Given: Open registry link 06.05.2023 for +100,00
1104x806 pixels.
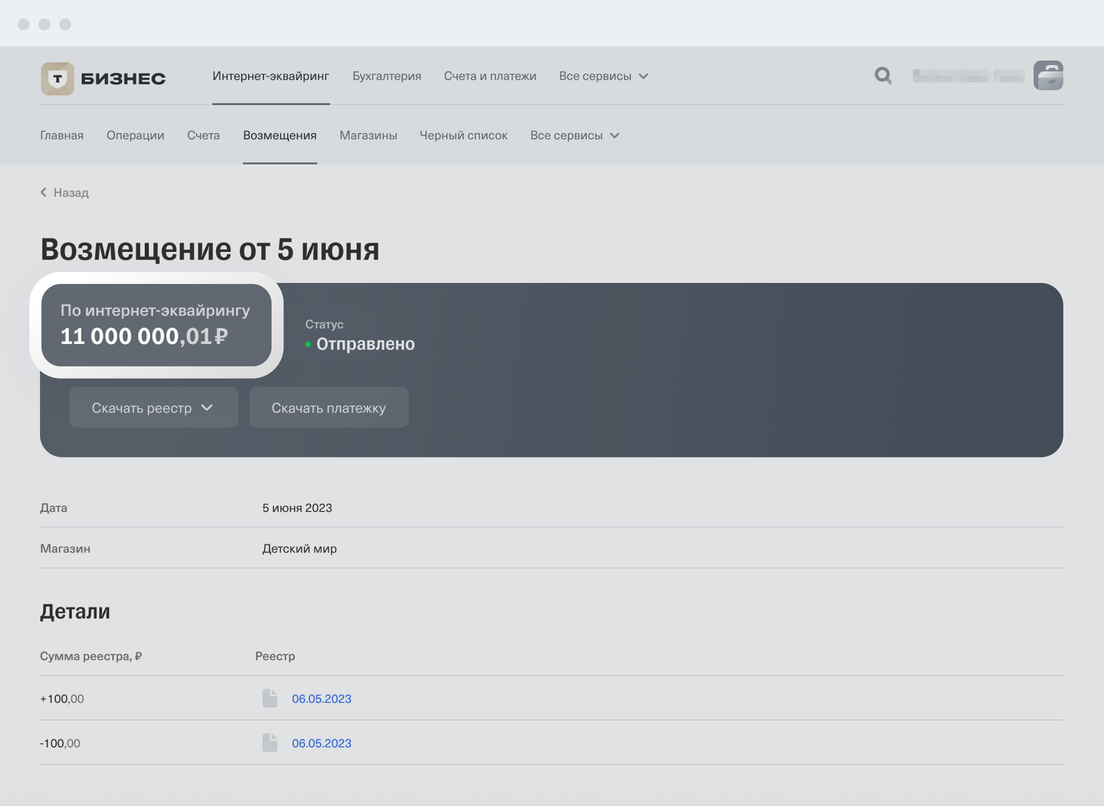Looking at the screenshot, I should pyautogui.click(x=322, y=699).
